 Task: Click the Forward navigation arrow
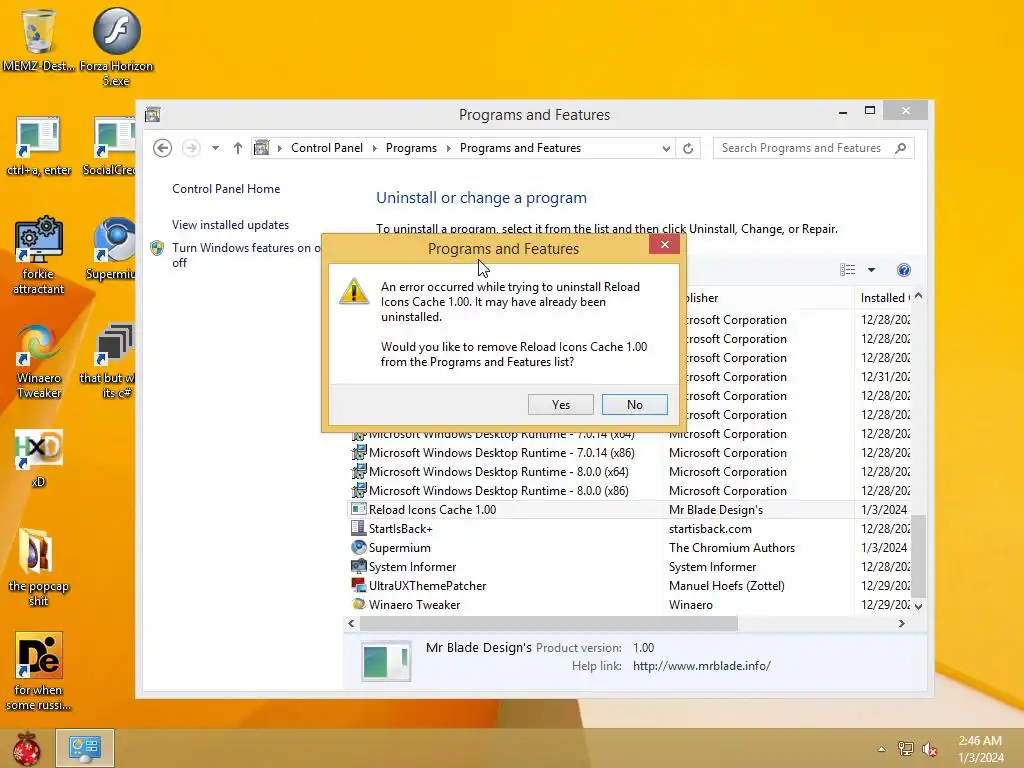(x=191, y=148)
